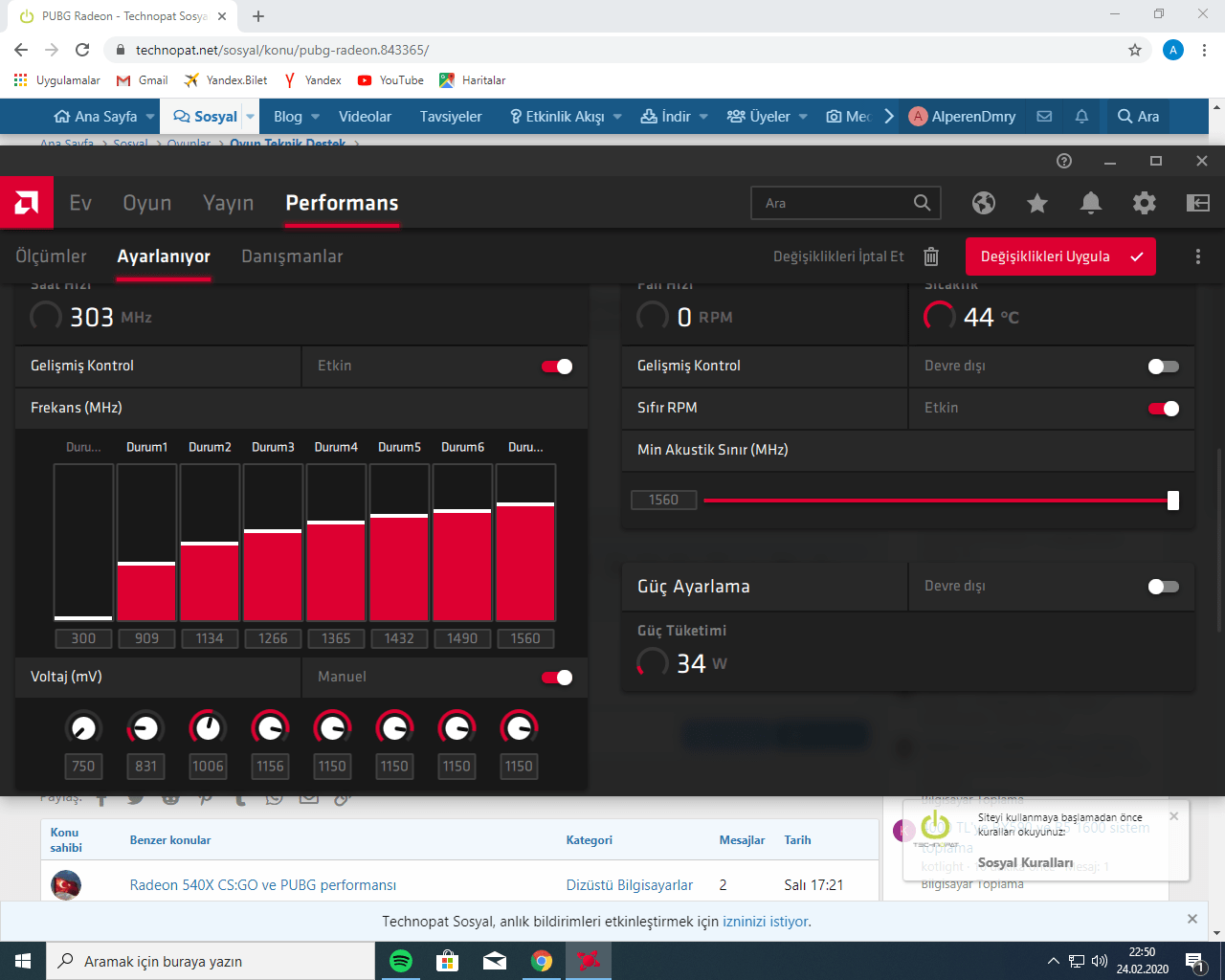Viewport: 1225px width, 980px height.
Task: Open Radeon Software settings gear
Action: pos(1145,203)
